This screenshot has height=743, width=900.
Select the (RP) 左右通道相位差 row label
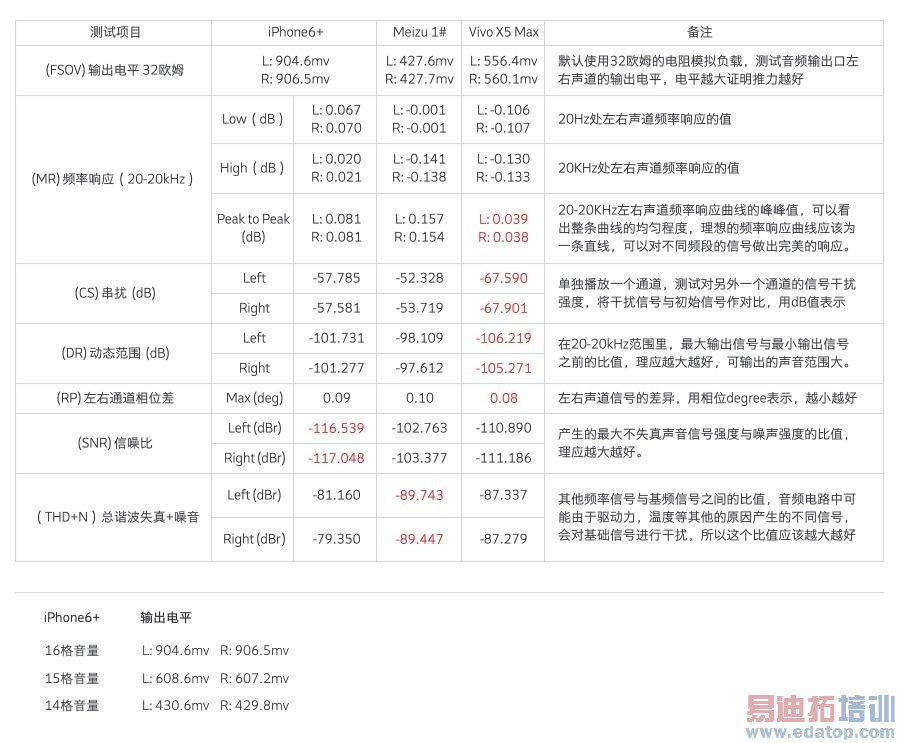pos(115,398)
